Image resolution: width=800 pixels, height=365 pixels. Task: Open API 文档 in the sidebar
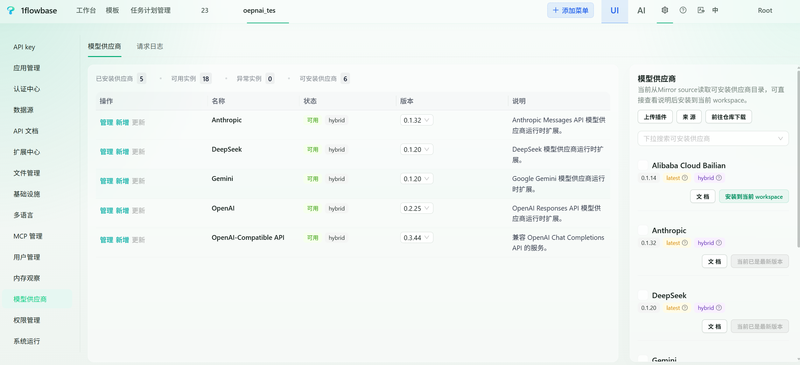26,131
